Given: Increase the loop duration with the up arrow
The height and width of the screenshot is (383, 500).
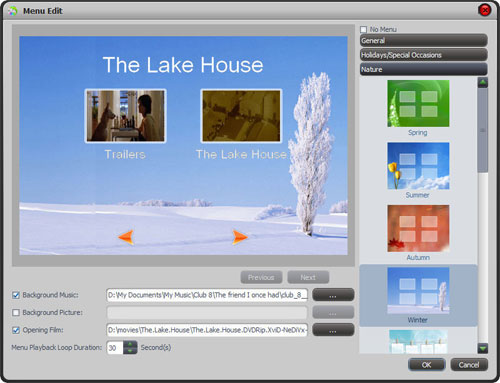Looking at the screenshot, I should click(x=130, y=344).
